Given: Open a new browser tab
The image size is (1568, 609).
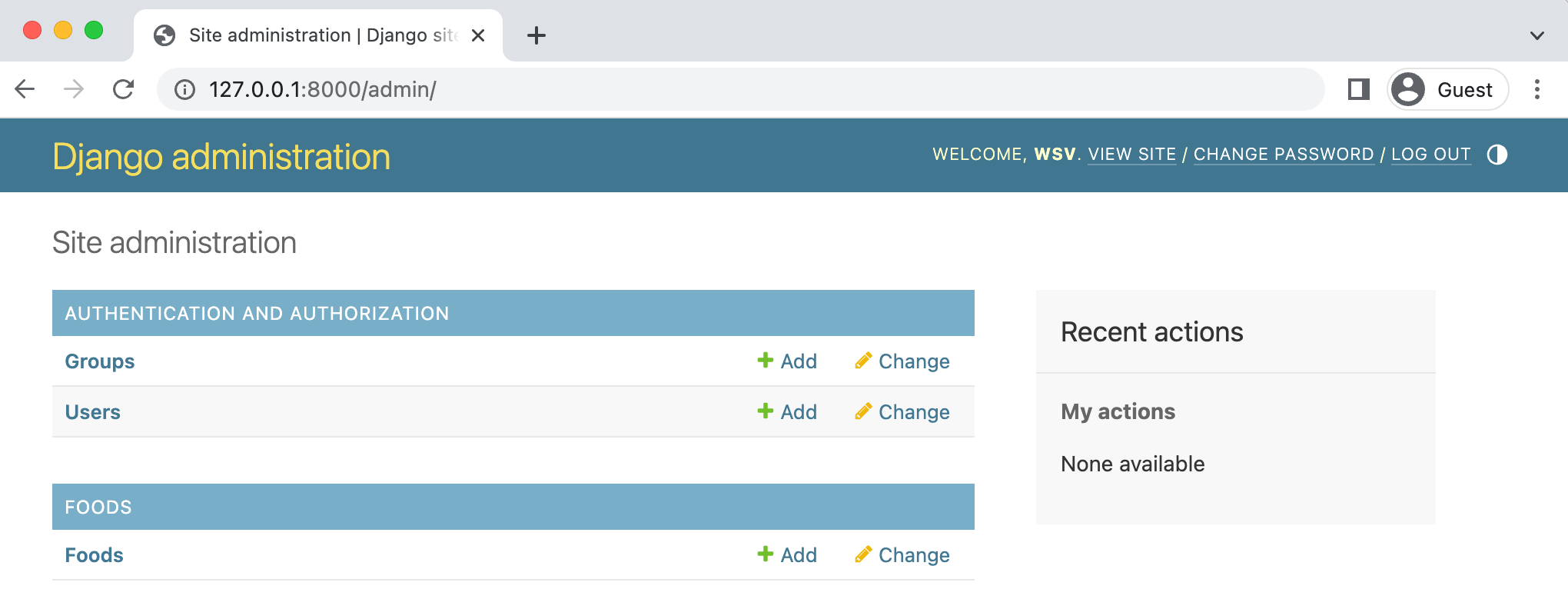Looking at the screenshot, I should point(537,35).
